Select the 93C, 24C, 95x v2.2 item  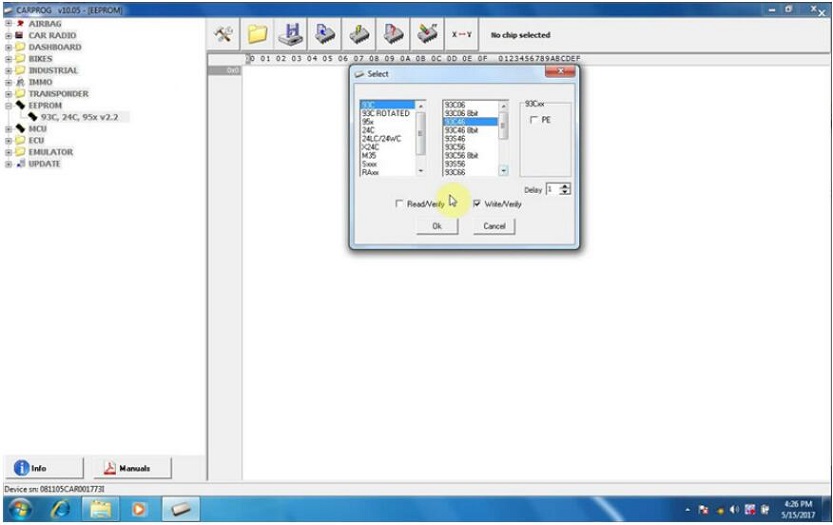coord(79,117)
